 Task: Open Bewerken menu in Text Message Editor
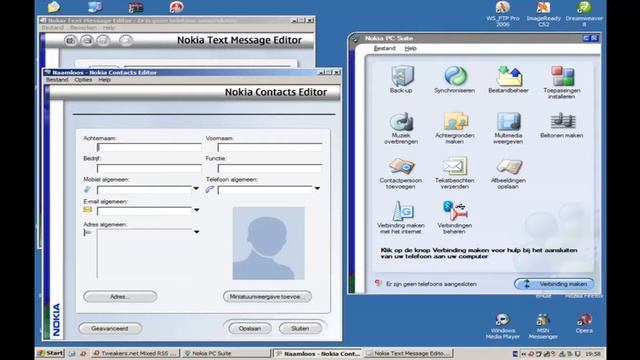pyautogui.click(x=83, y=28)
